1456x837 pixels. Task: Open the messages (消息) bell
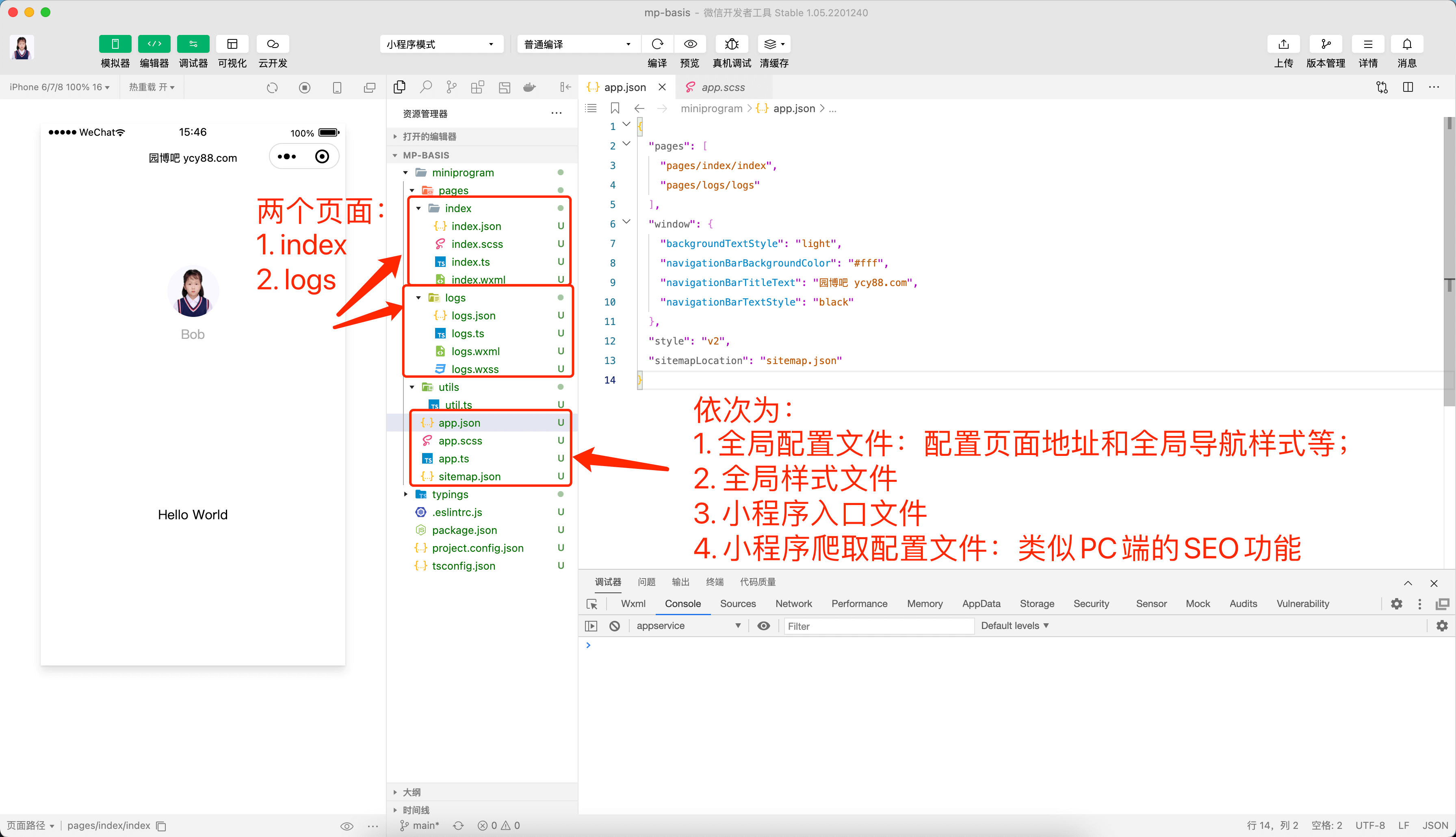click(x=1407, y=44)
